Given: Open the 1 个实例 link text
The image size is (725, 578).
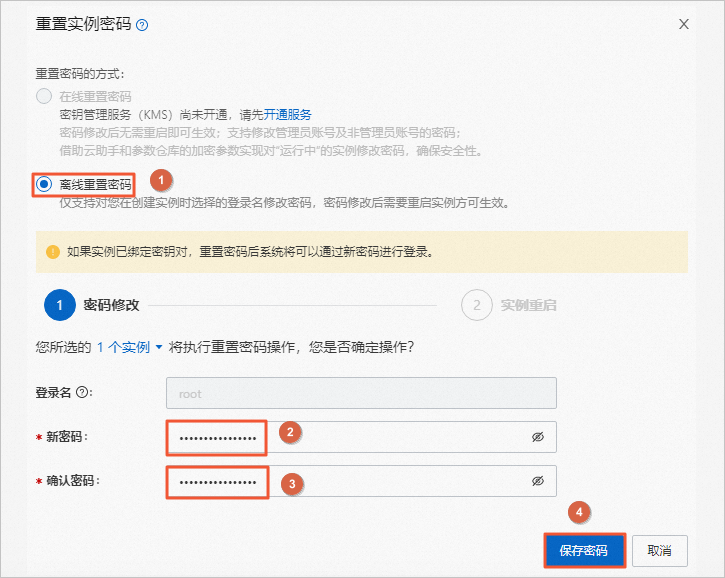Looking at the screenshot, I should 123,347.
